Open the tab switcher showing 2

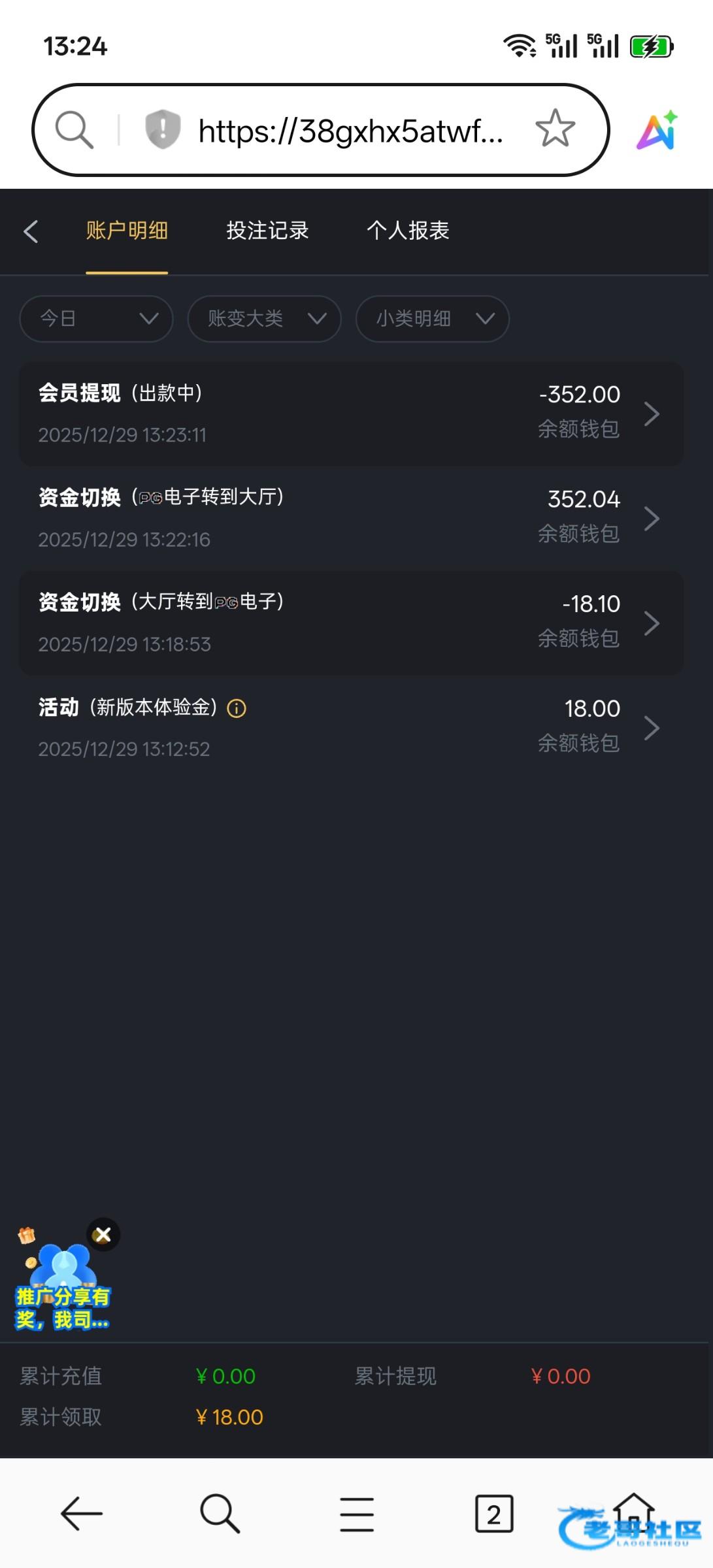[493, 1513]
